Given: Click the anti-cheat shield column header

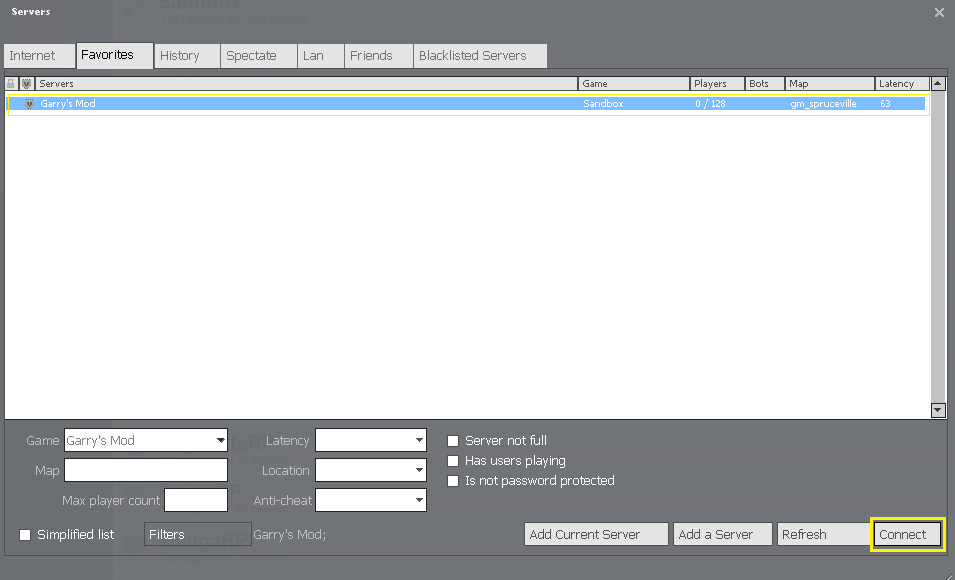Looking at the screenshot, I should pyautogui.click(x=27, y=83).
